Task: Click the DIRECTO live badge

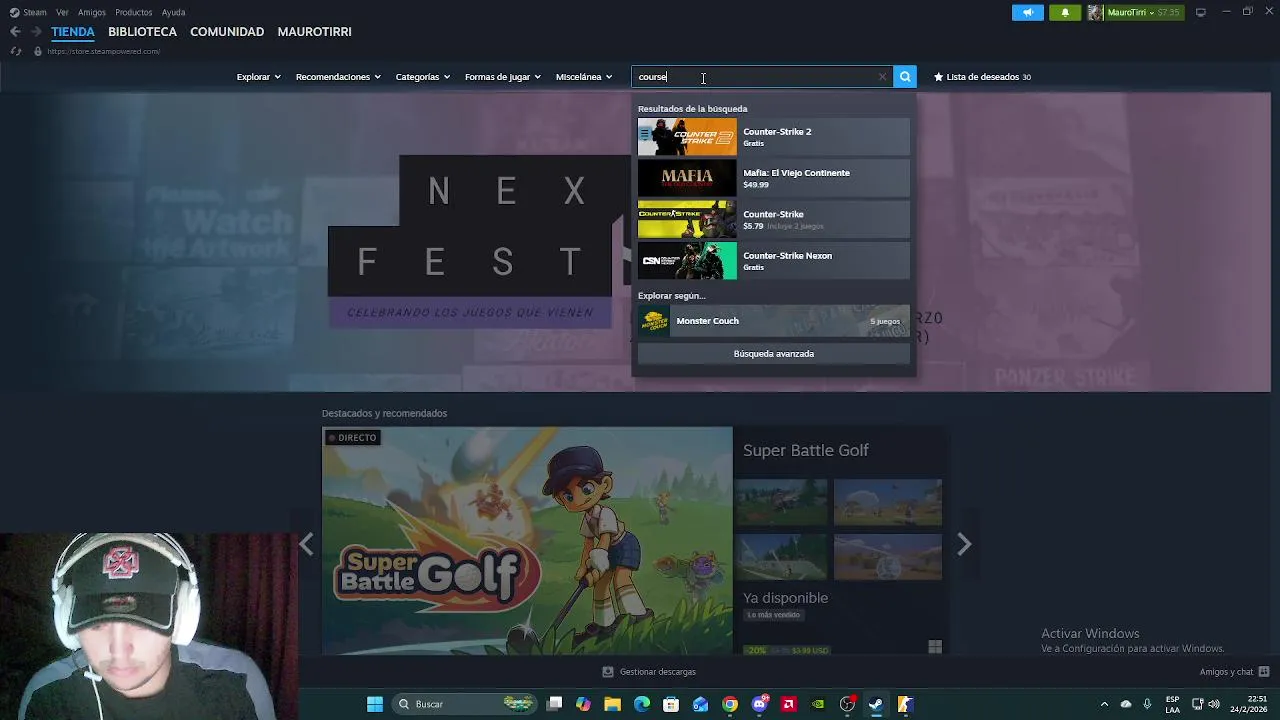Action: click(352, 437)
